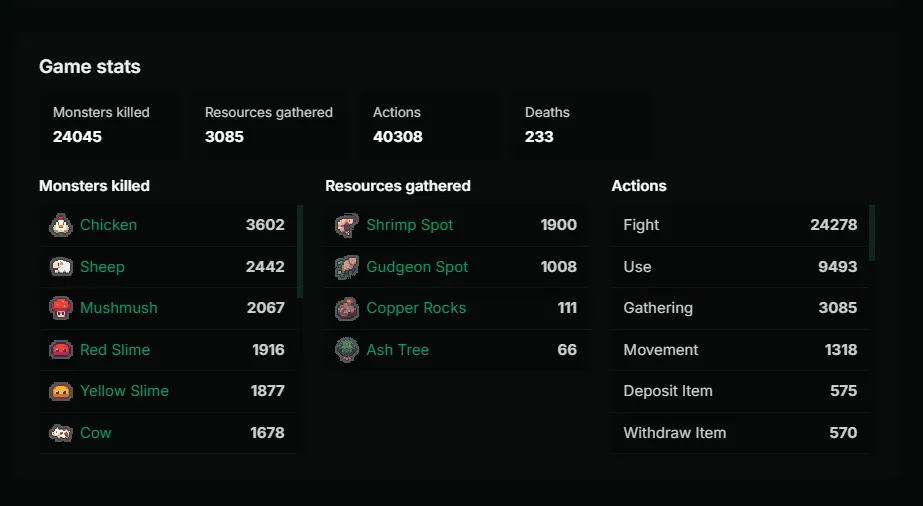Click the Copper Rocks ore icon
The width and height of the screenshot is (923, 506).
point(347,308)
